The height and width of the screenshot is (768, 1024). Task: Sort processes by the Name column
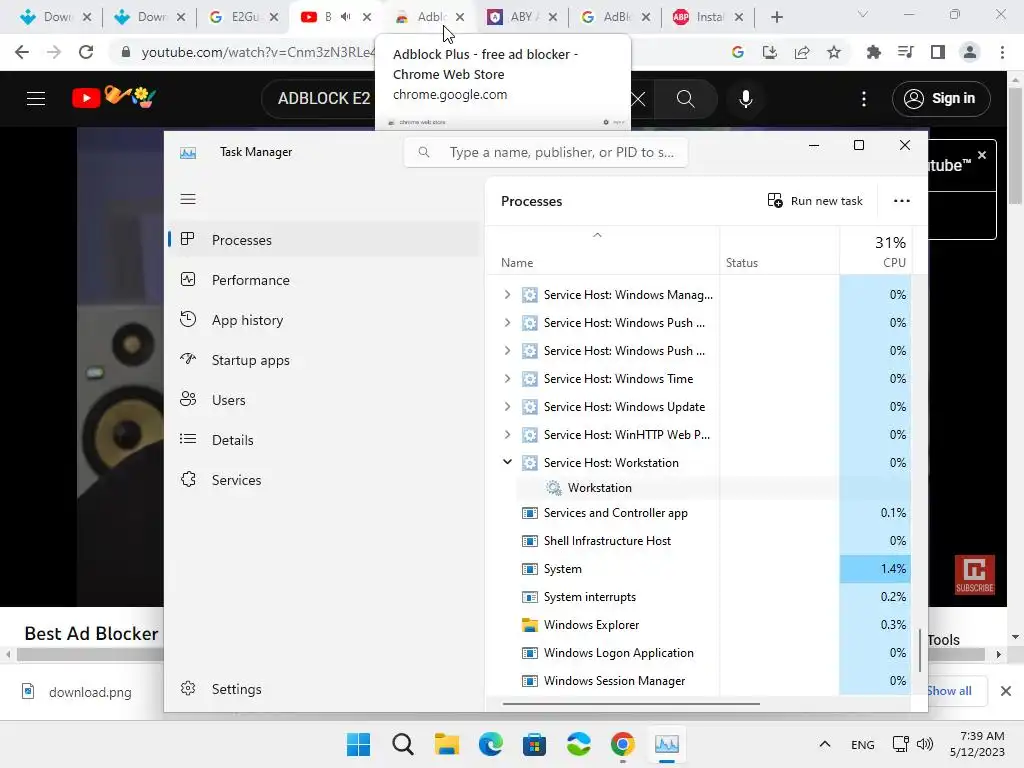(602, 251)
